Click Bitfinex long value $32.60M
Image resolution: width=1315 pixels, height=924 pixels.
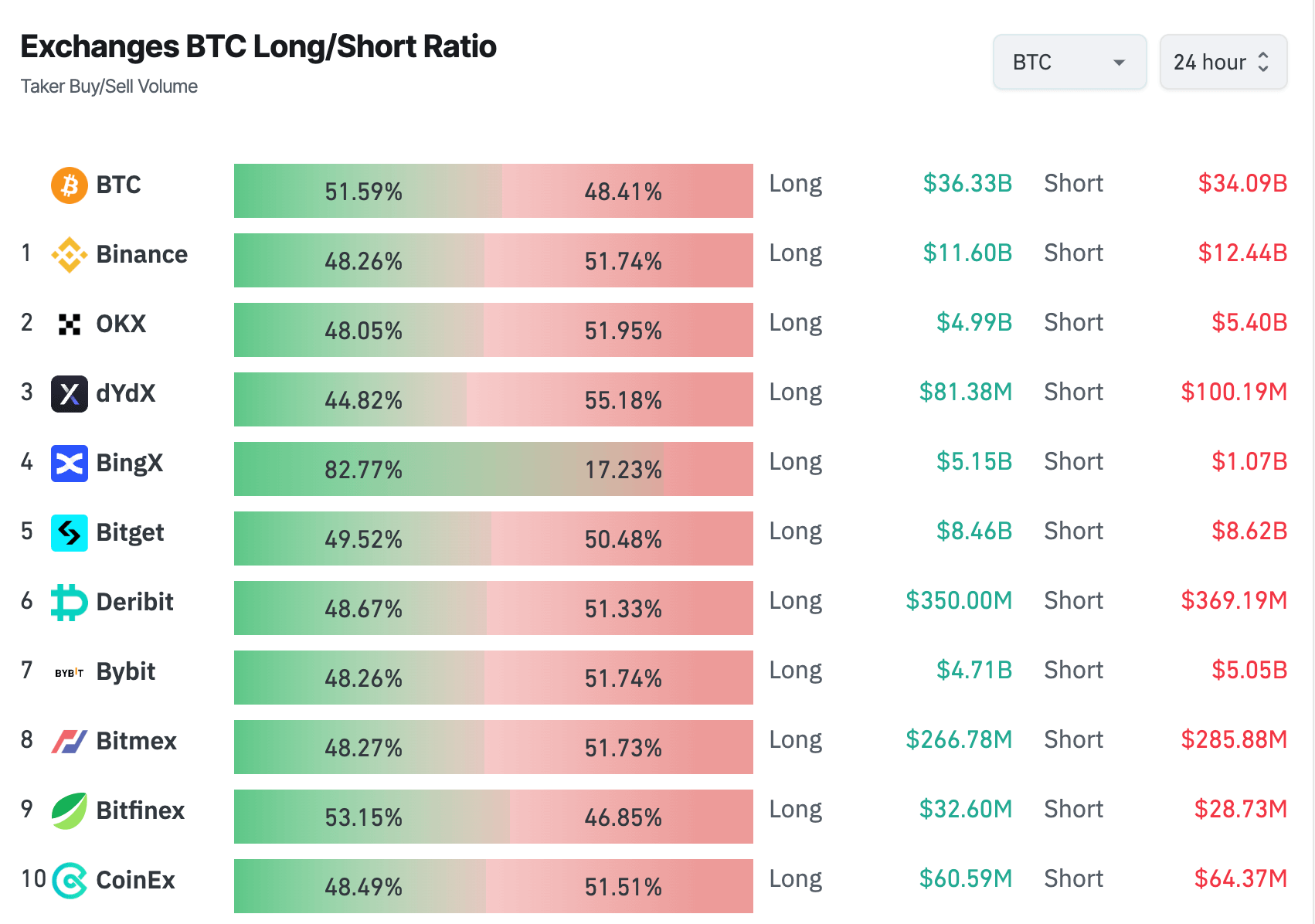tap(966, 809)
